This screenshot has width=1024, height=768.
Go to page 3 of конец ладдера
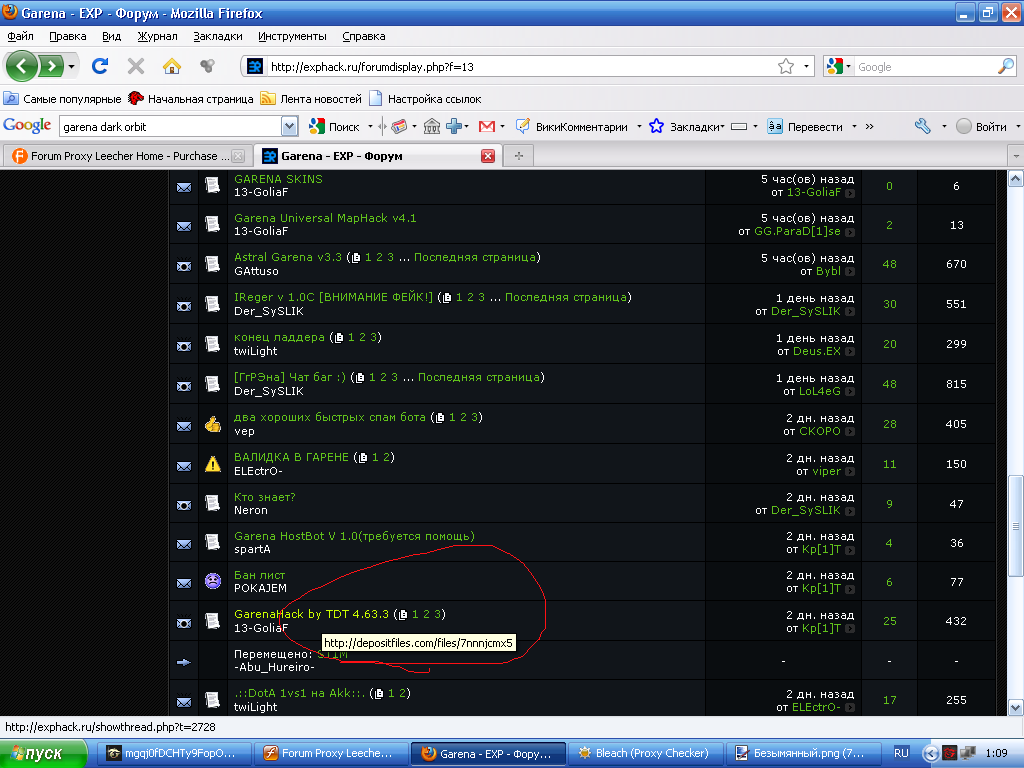(374, 337)
